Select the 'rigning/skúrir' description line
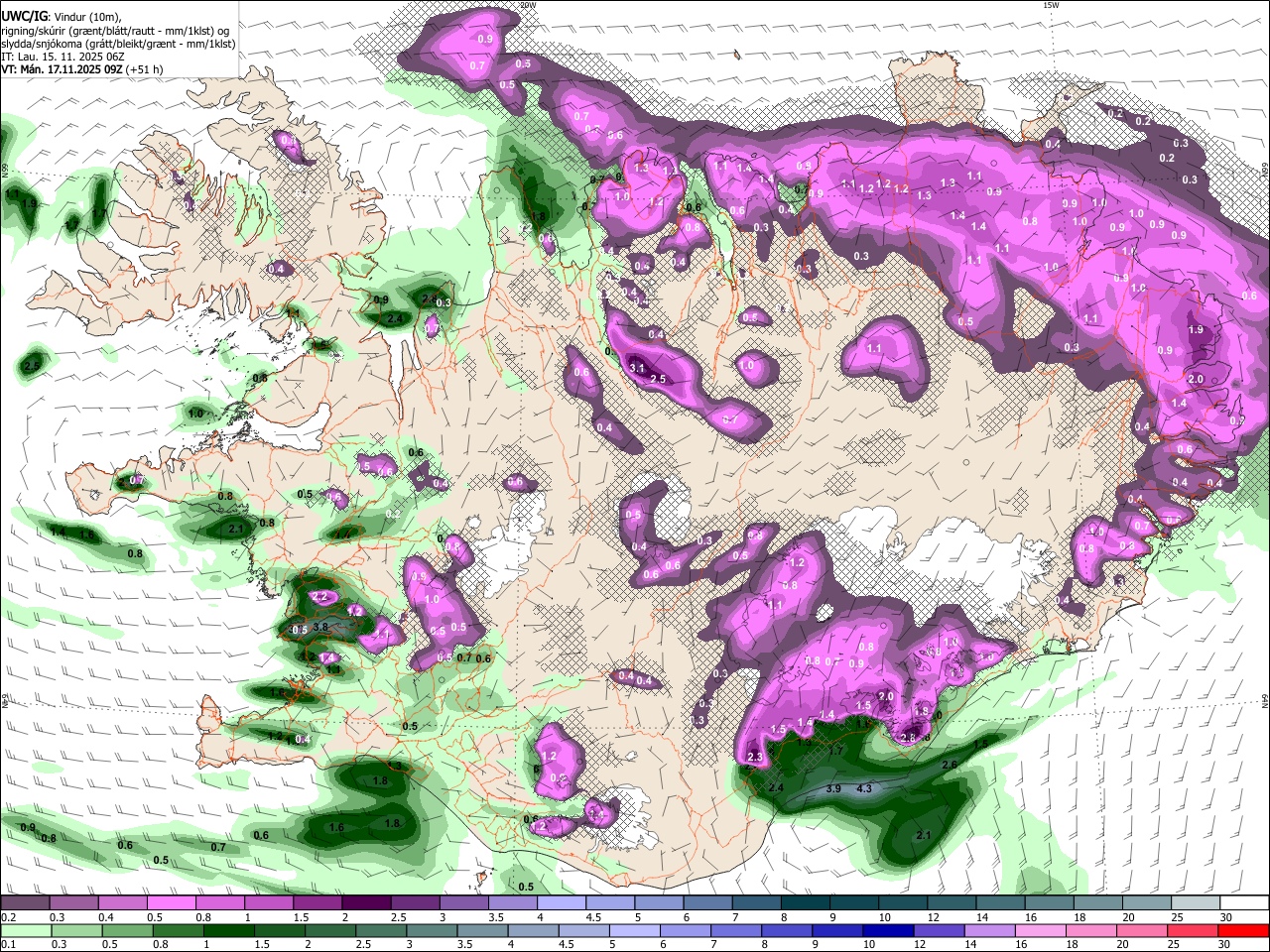The width and height of the screenshot is (1270, 952). pyautogui.click(x=115, y=30)
